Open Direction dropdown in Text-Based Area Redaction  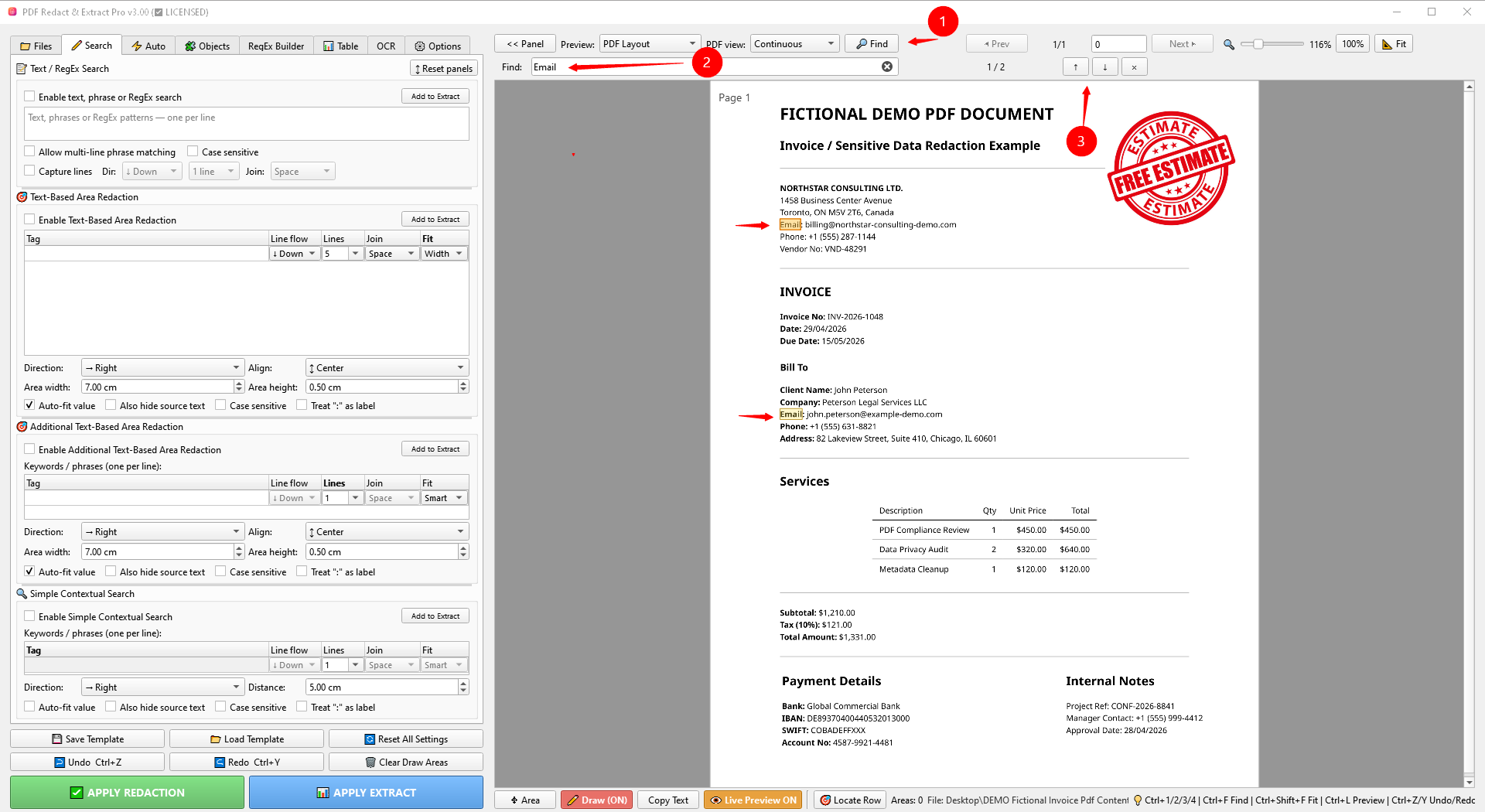[x=162, y=368]
